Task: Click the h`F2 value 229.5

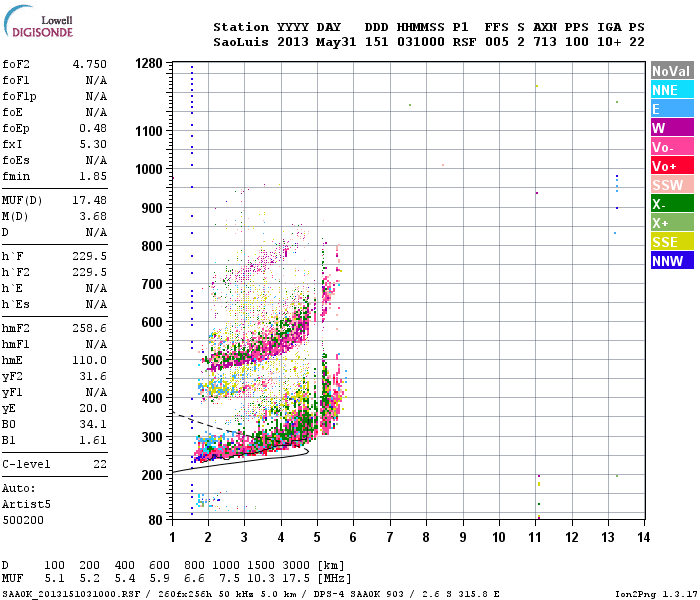Action: pyautogui.click(x=90, y=272)
